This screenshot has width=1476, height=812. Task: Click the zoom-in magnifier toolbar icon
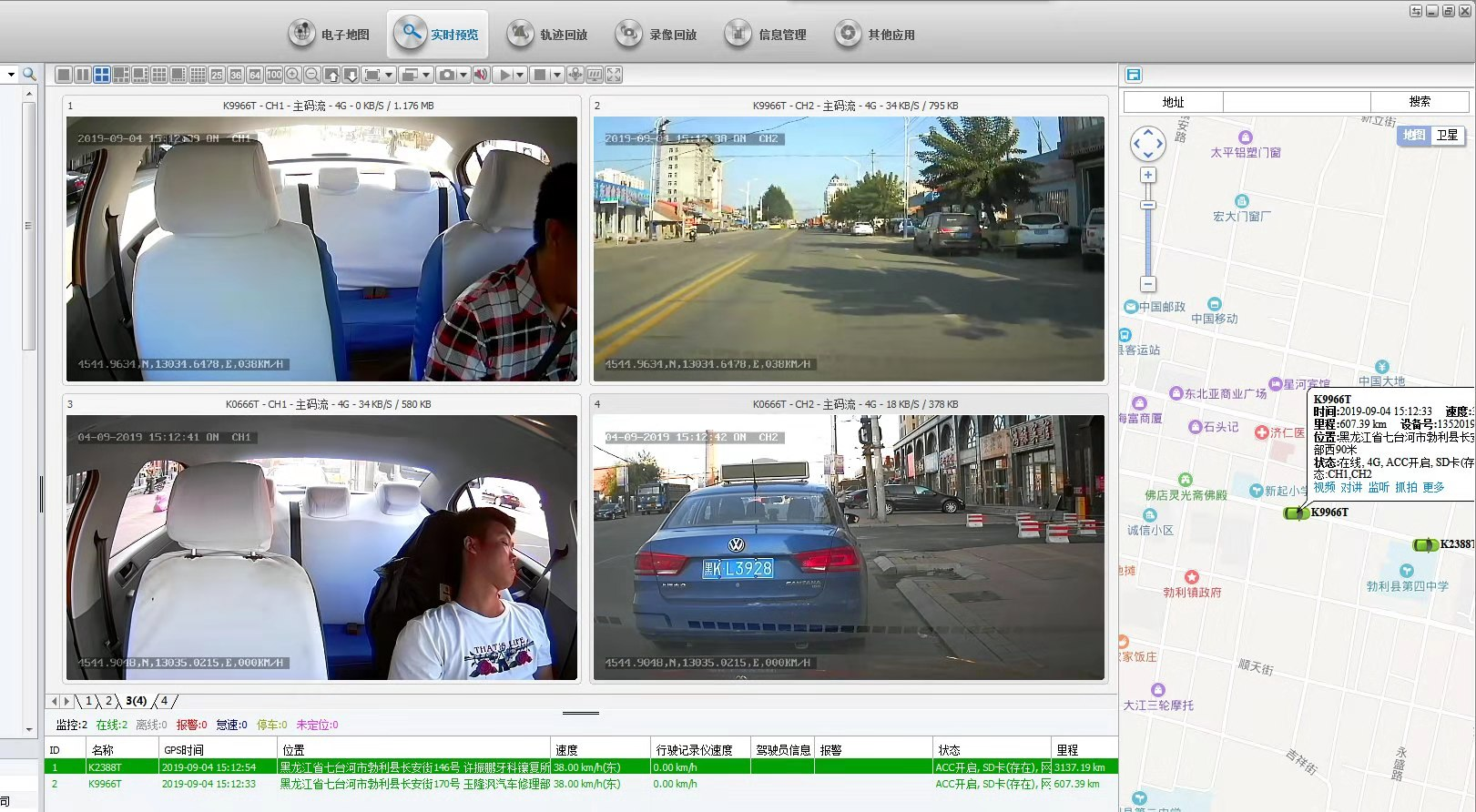click(x=293, y=75)
